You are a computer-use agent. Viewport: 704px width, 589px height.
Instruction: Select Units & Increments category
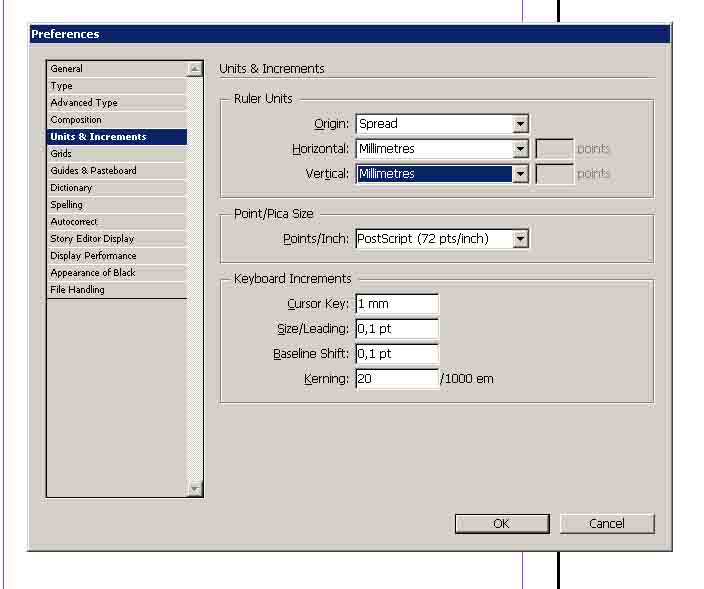coord(117,137)
